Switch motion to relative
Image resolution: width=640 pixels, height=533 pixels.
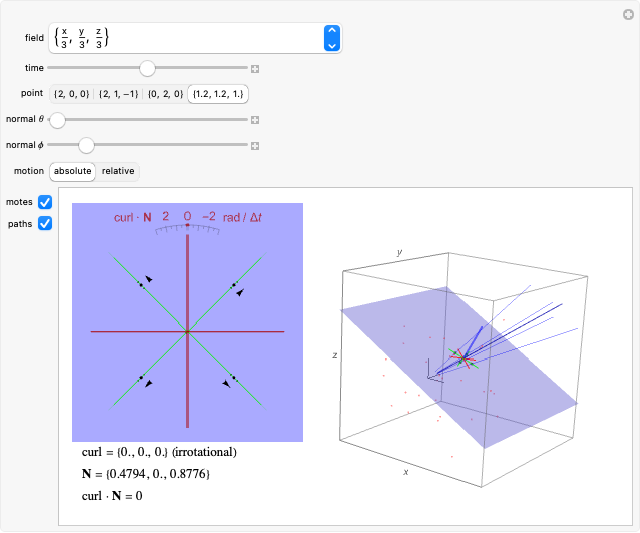point(118,171)
